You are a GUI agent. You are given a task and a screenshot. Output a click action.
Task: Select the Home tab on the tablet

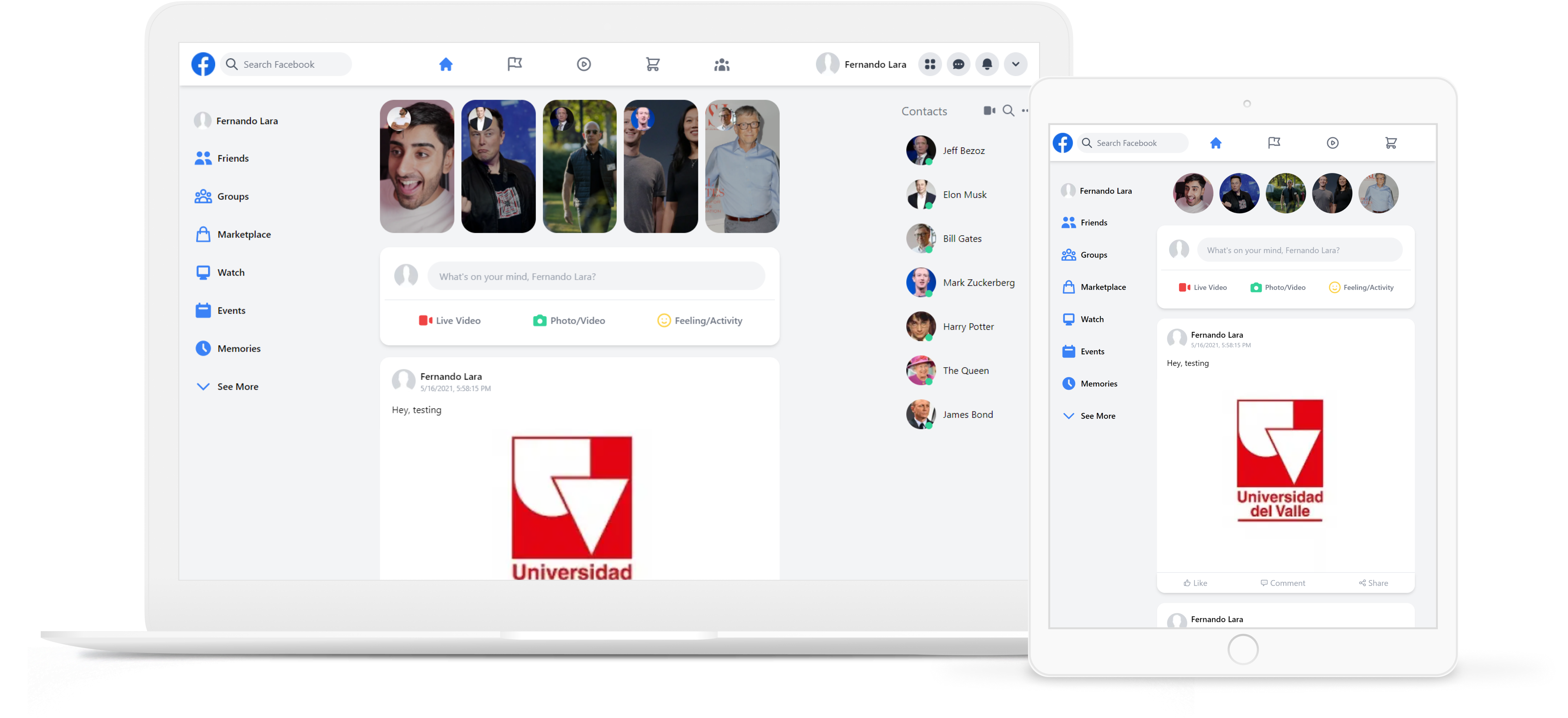click(1215, 143)
